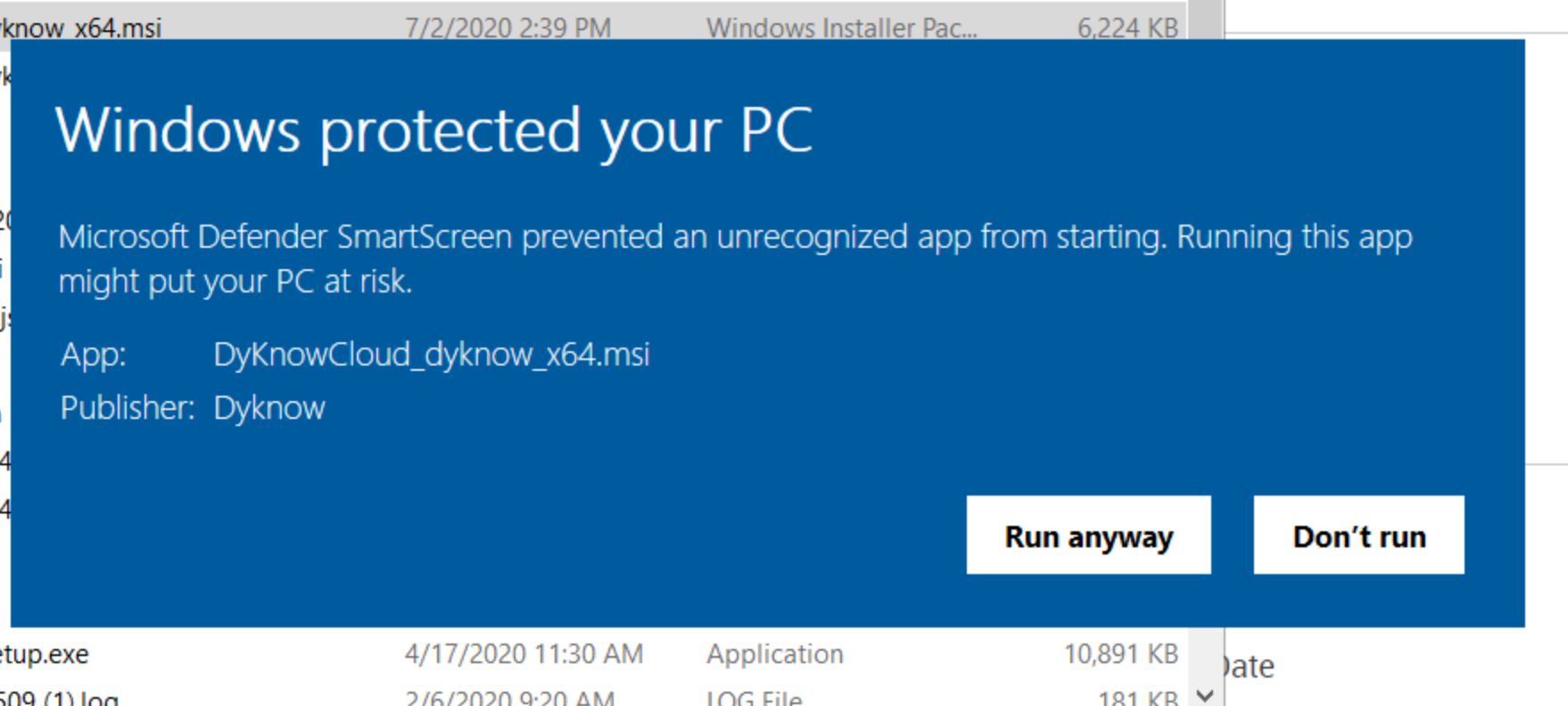Click the Don't run button
Image resolution: width=1568 pixels, height=706 pixels.
[1358, 535]
